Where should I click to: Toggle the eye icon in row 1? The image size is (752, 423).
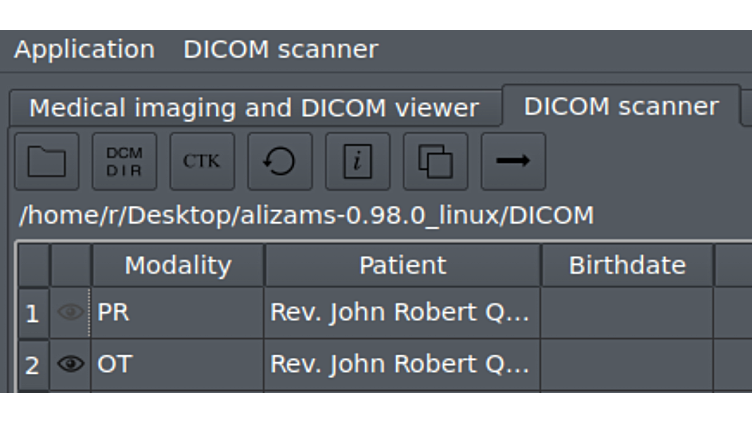pos(70,313)
